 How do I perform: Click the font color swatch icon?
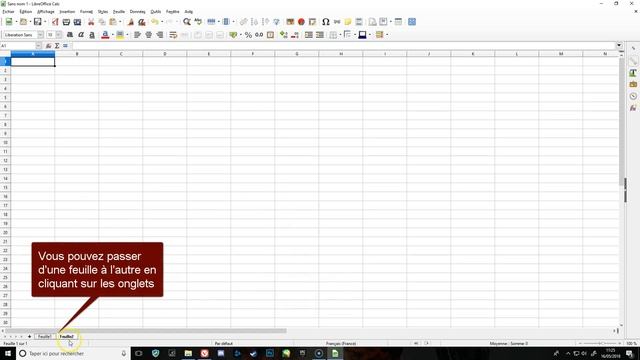105,35
